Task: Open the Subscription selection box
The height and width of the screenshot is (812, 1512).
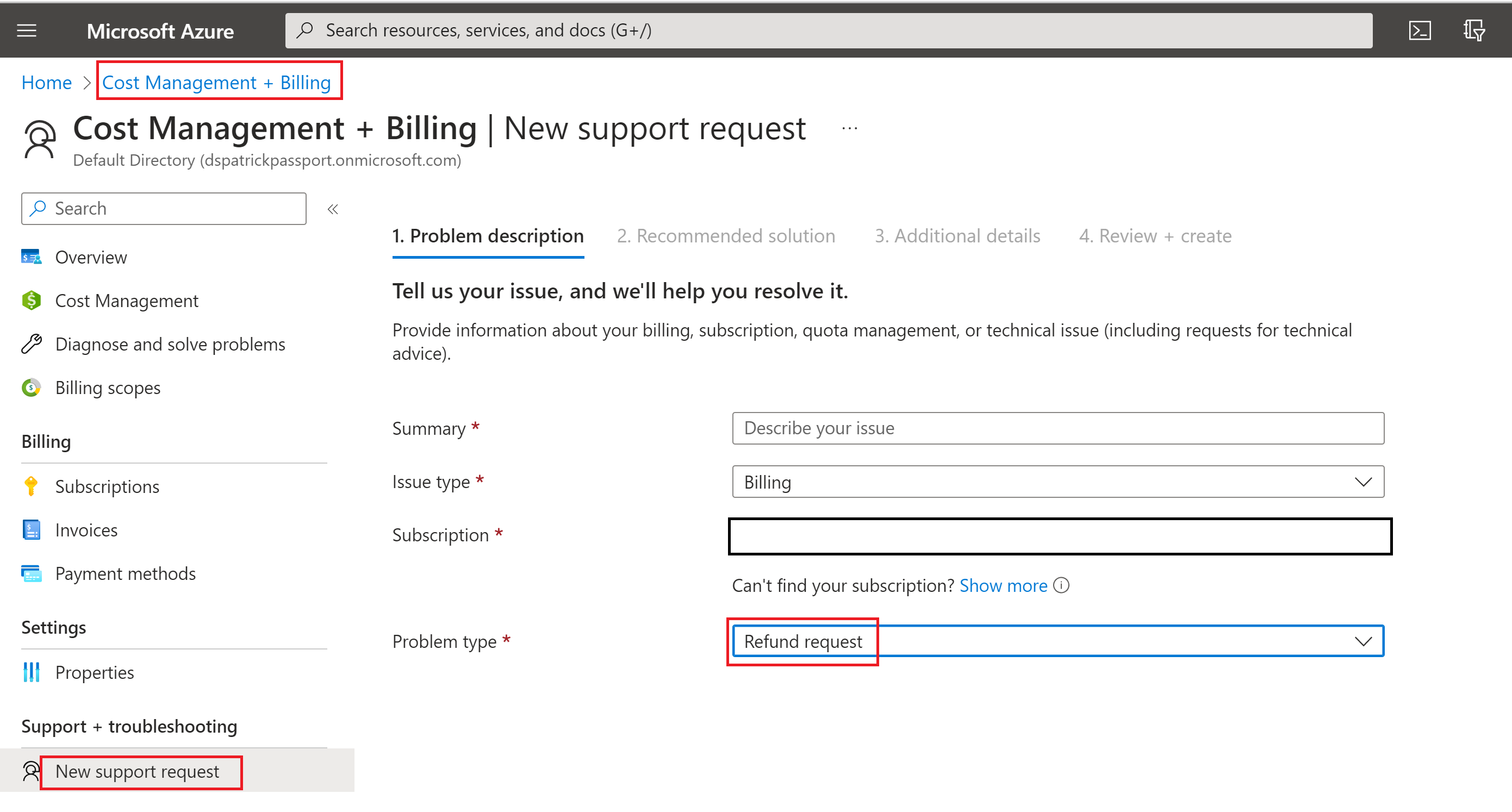Action: 1060,536
